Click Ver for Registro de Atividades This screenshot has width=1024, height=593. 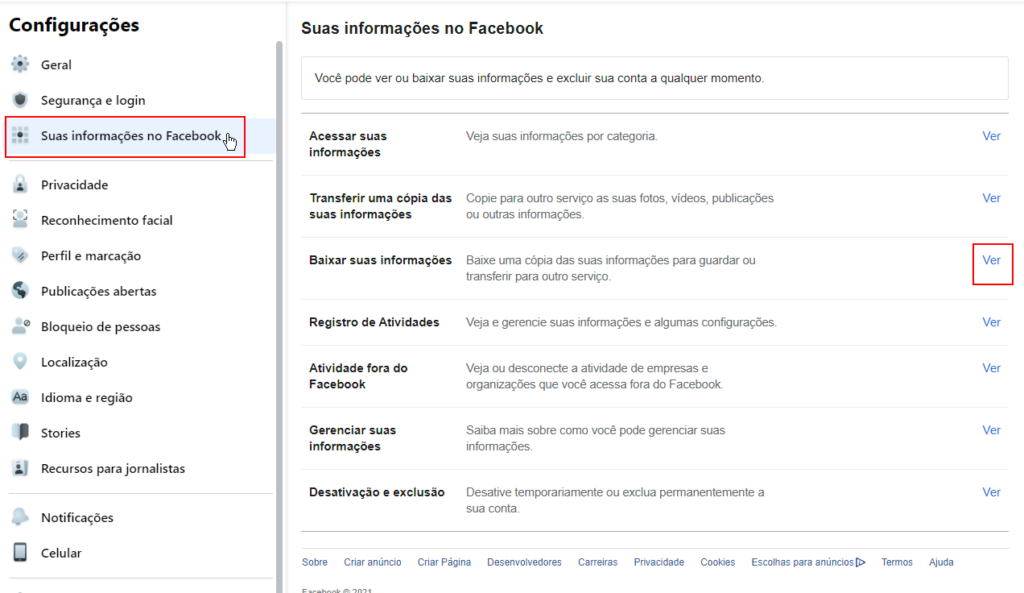[x=991, y=322]
